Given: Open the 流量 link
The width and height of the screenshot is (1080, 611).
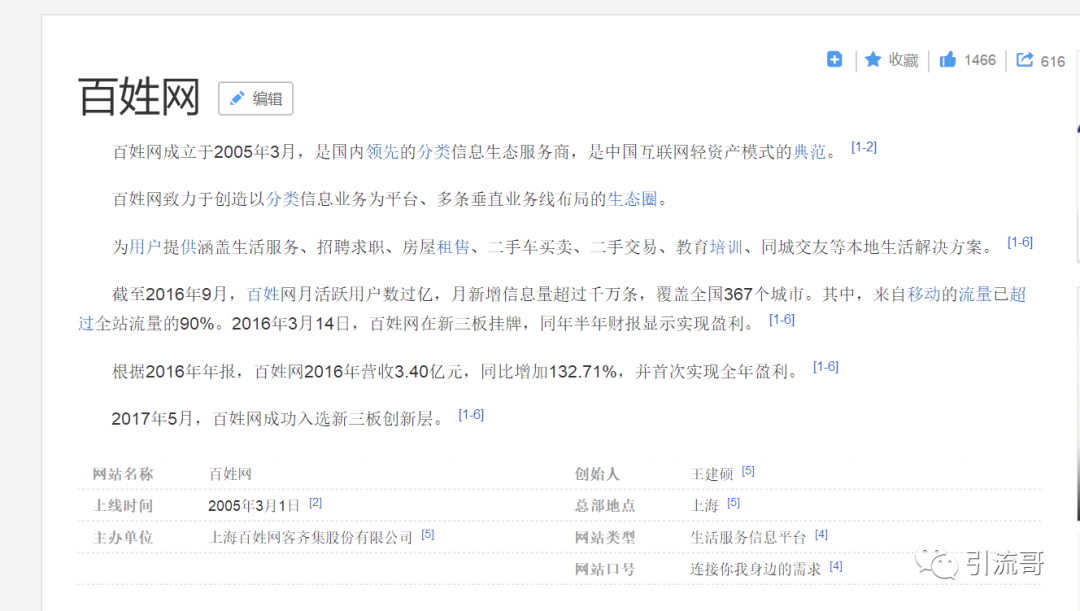Looking at the screenshot, I should coord(975,295).
